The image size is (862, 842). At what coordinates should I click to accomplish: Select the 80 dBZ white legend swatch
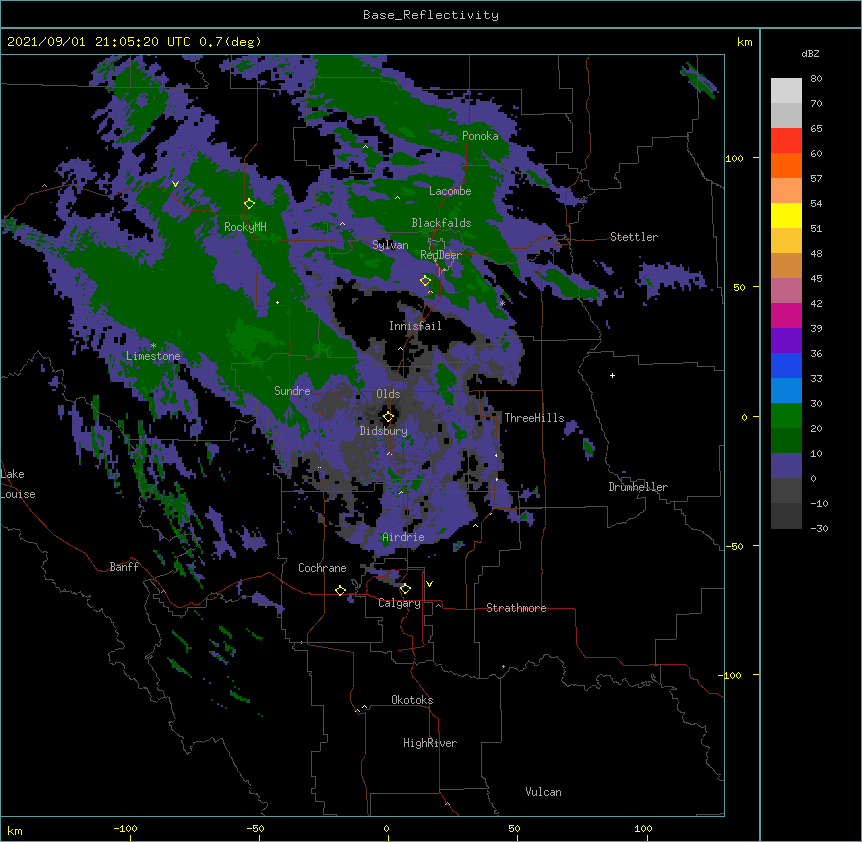coord(786,91)
